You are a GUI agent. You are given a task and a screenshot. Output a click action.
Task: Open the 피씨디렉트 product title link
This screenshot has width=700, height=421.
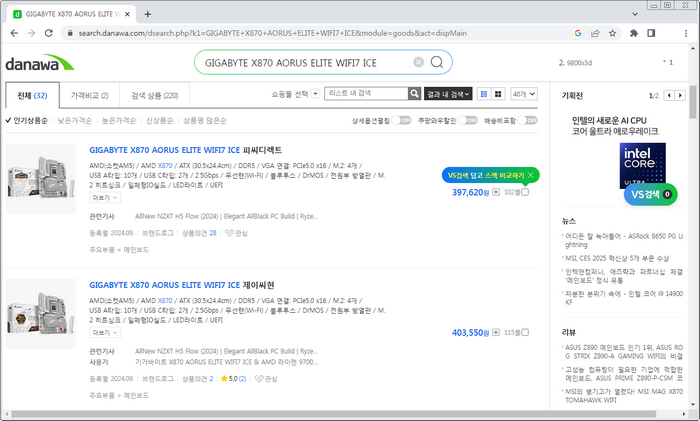pyautogui.click(x=186, y=150)
